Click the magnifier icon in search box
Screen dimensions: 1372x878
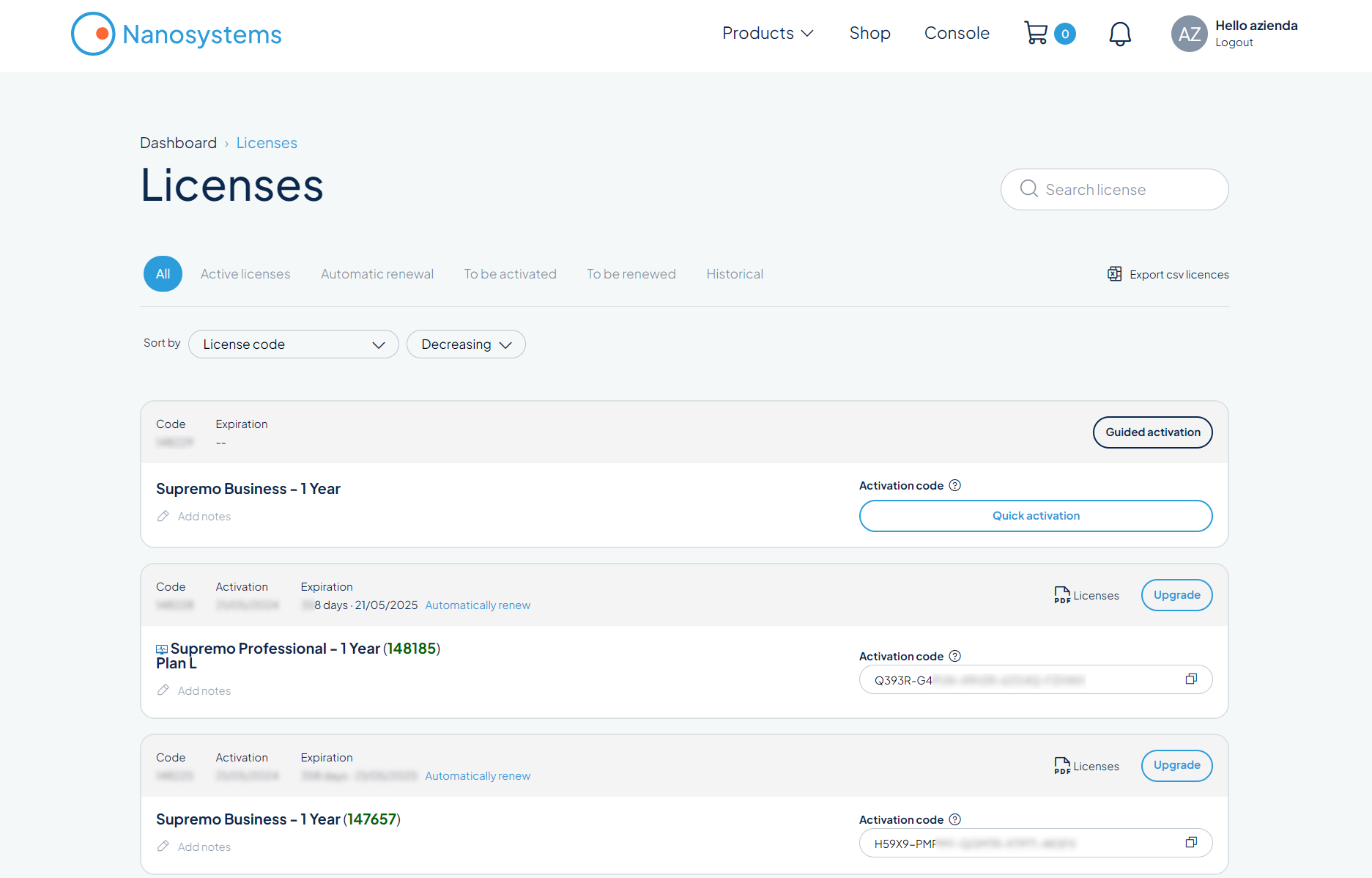(x=1028, y=189)
